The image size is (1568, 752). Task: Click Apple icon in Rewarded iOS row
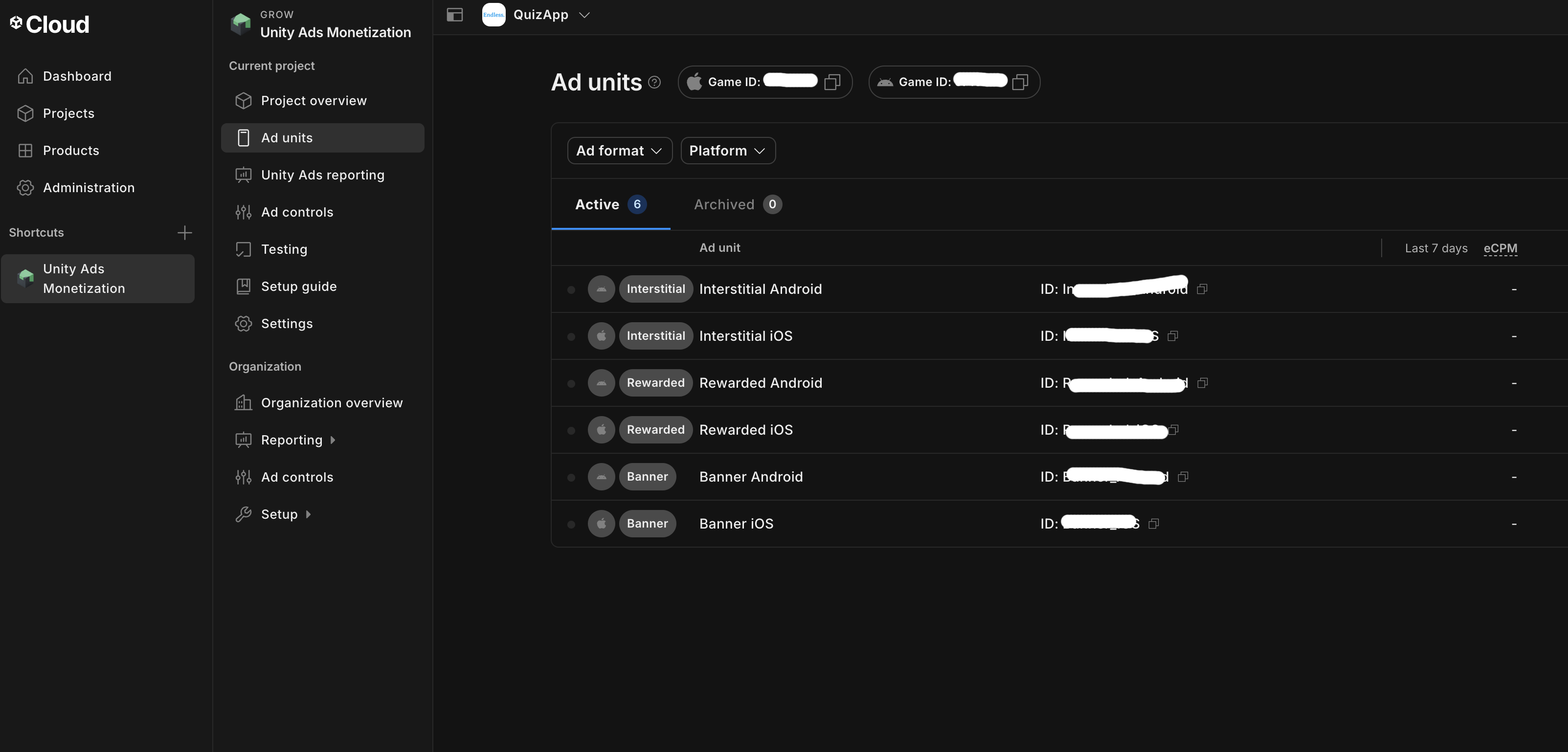click(601, 430)
